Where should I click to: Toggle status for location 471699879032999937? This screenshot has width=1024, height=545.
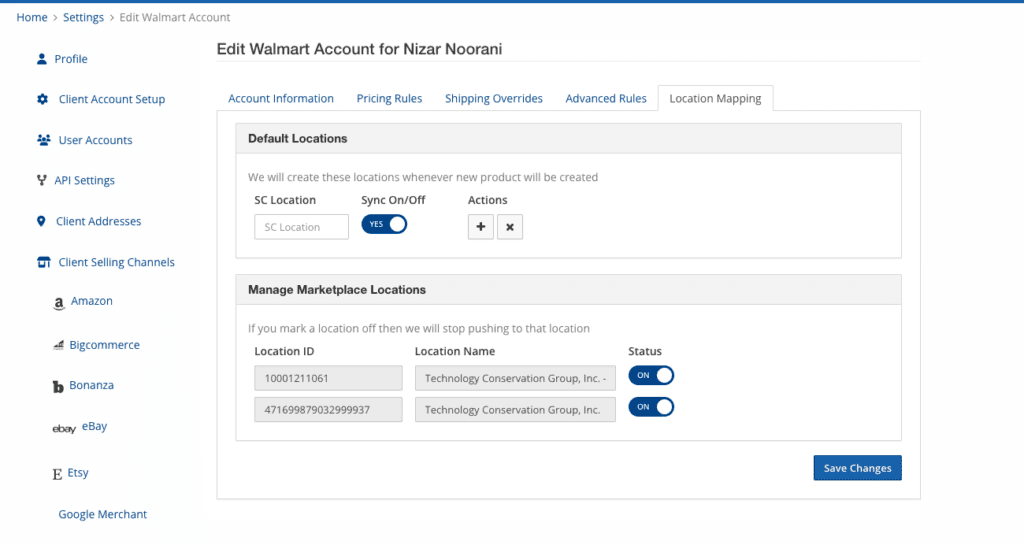[651, 407]
